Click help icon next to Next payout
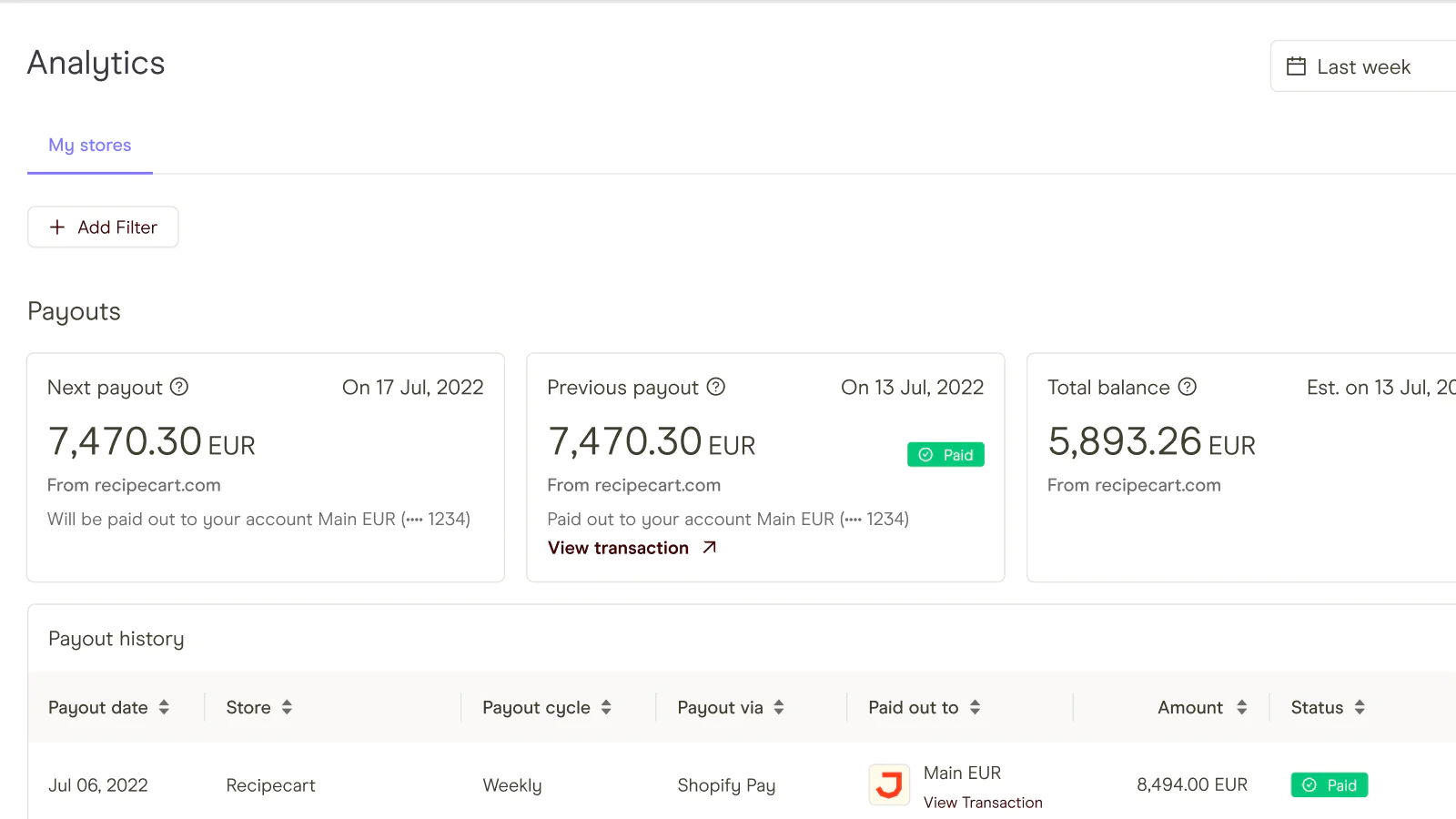 pyautogui.click(x=179, y=387)
